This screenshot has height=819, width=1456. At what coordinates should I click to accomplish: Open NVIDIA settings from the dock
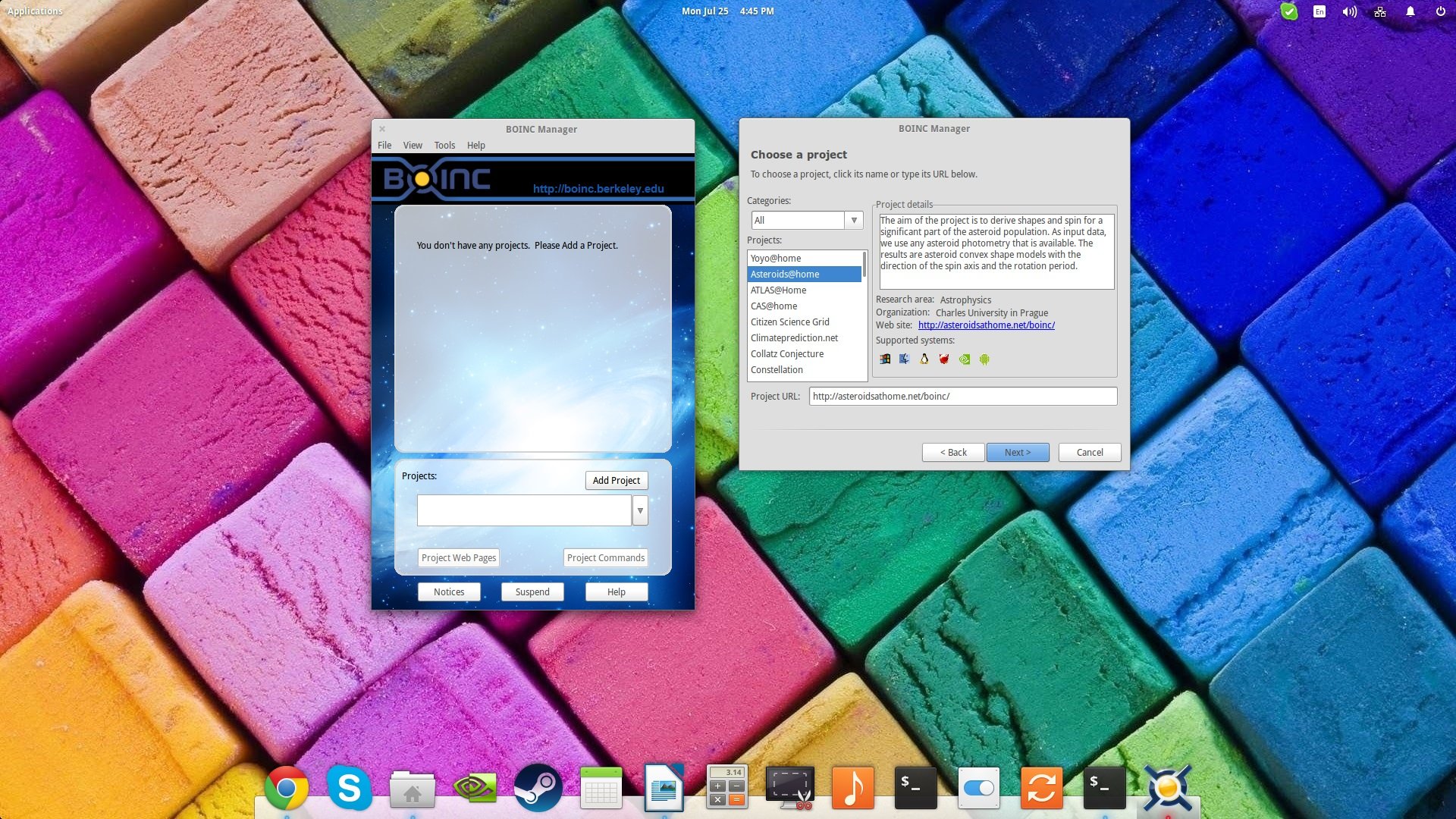[x=475, y=789]
